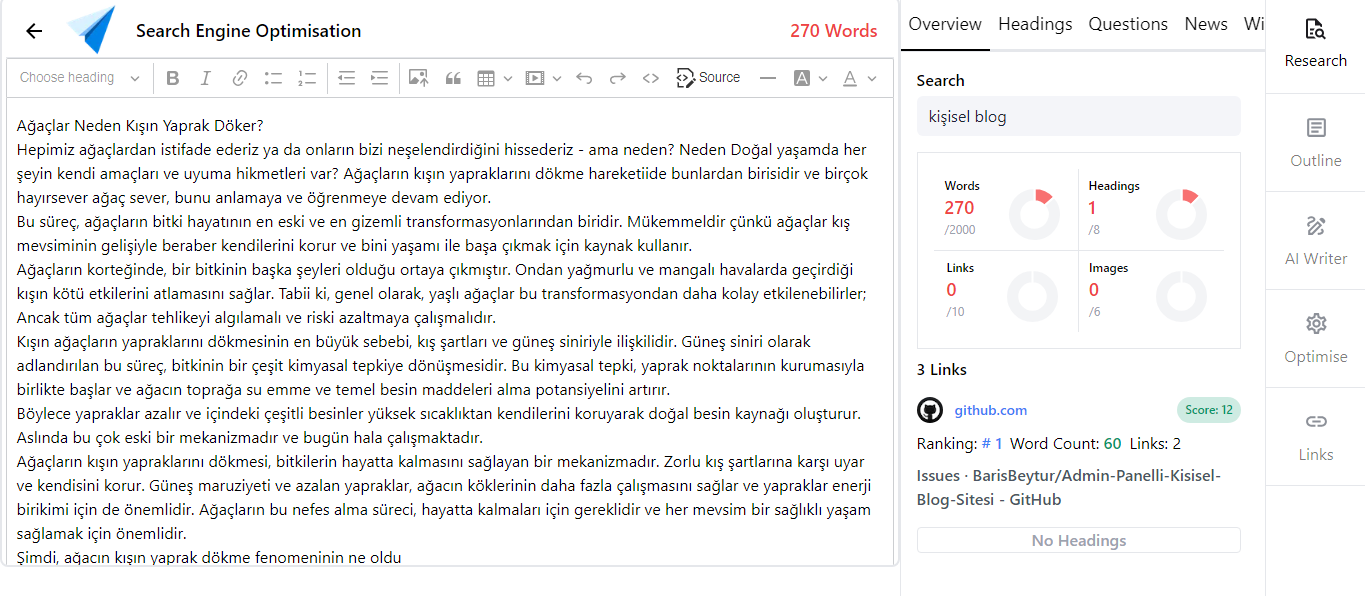Redo the last edit

click(618, 78)
